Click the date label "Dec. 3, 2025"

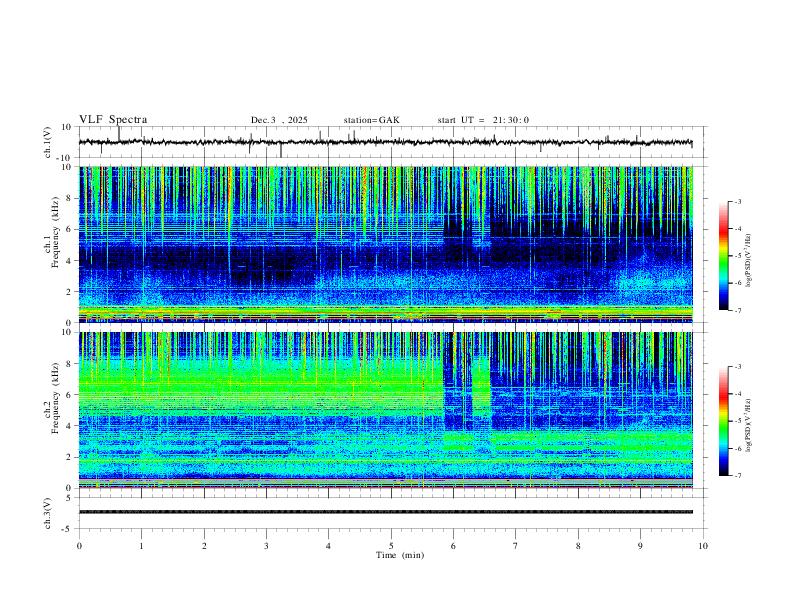coord(279,120)
